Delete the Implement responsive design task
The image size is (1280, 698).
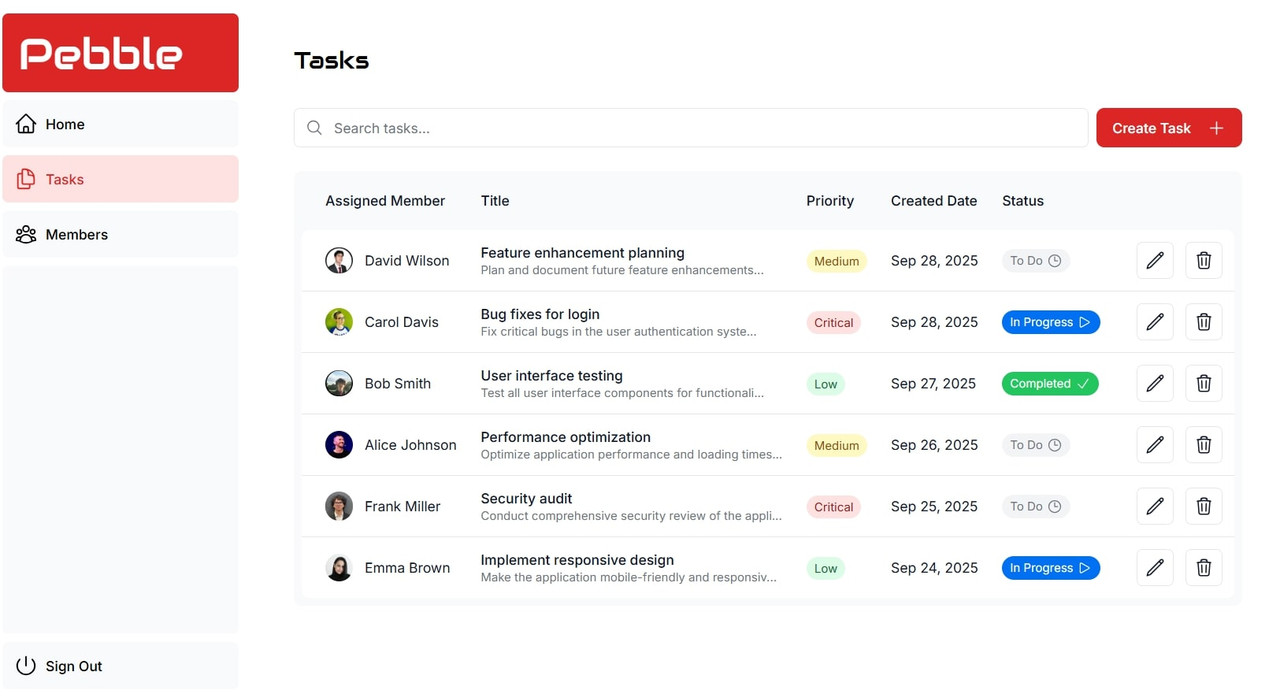tap(1204, 568)
